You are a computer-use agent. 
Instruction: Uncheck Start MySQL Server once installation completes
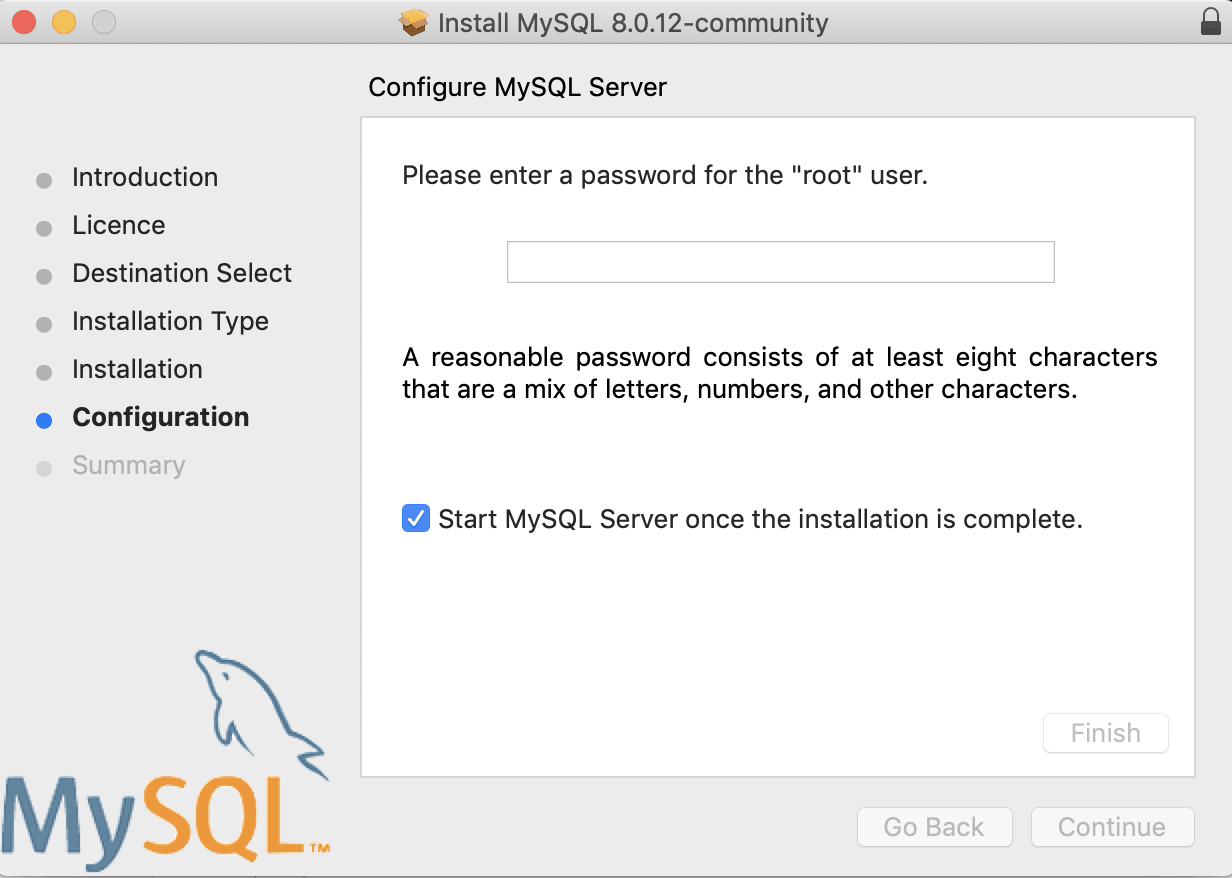coord(415,518)
